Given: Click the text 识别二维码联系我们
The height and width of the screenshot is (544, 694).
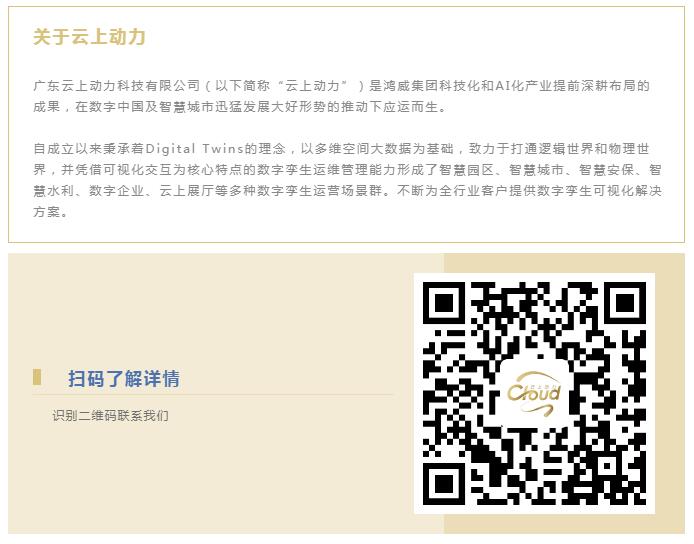Looking at the screenshot, I should 110,416.
